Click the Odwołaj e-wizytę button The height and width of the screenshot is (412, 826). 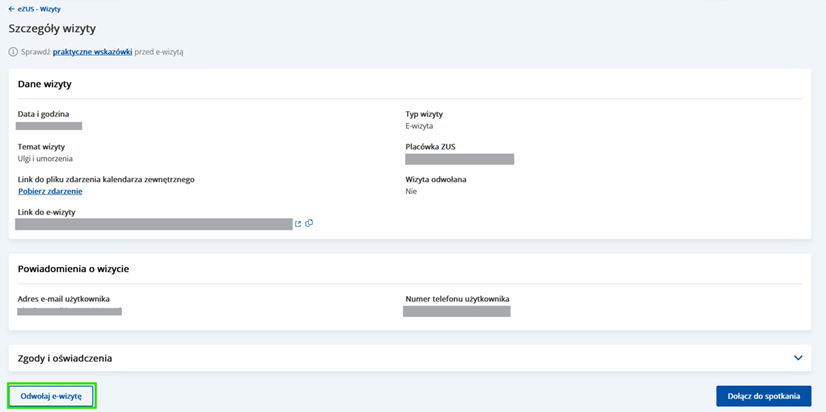[x=51, y=396]
